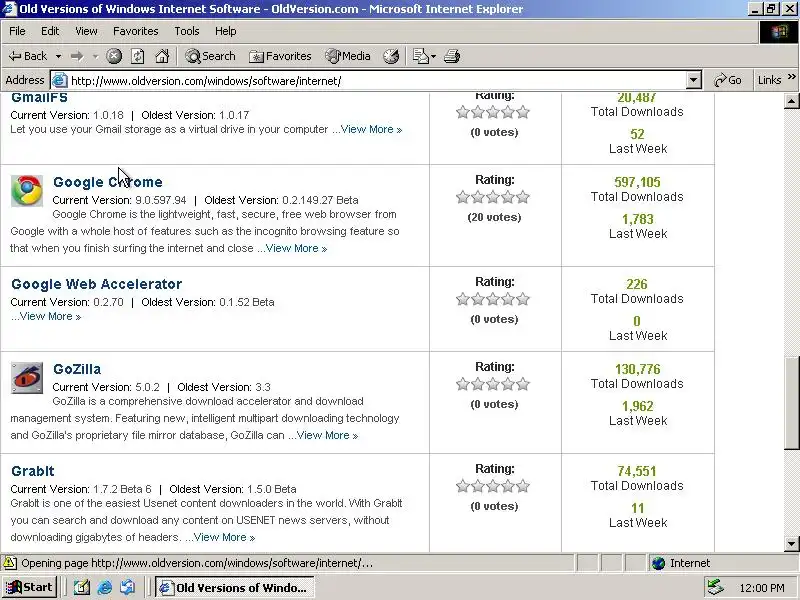Click the Forward arrow toolbar button
Viewport: 800px width, 600px height.
coord(77,56)
